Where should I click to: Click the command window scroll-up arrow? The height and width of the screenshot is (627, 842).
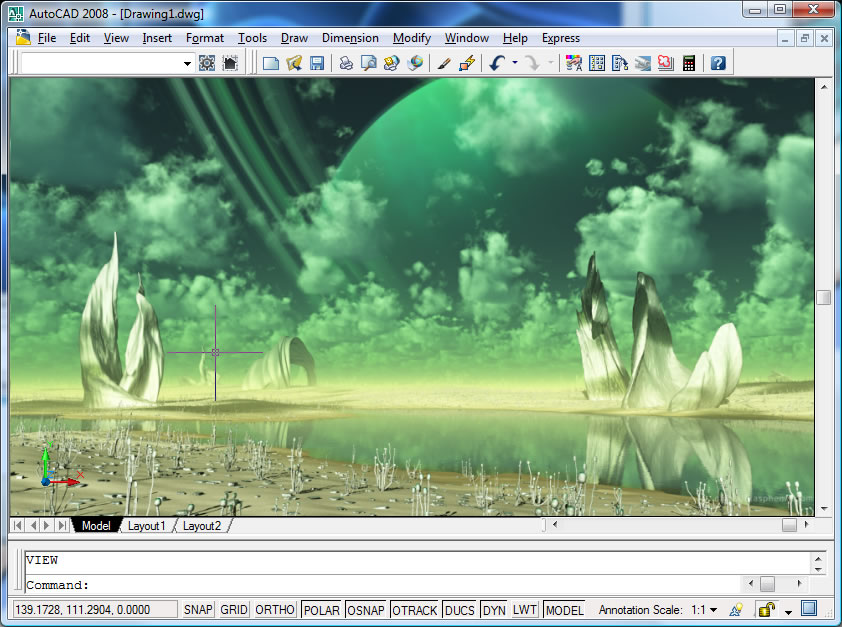(x=818, y=559)
